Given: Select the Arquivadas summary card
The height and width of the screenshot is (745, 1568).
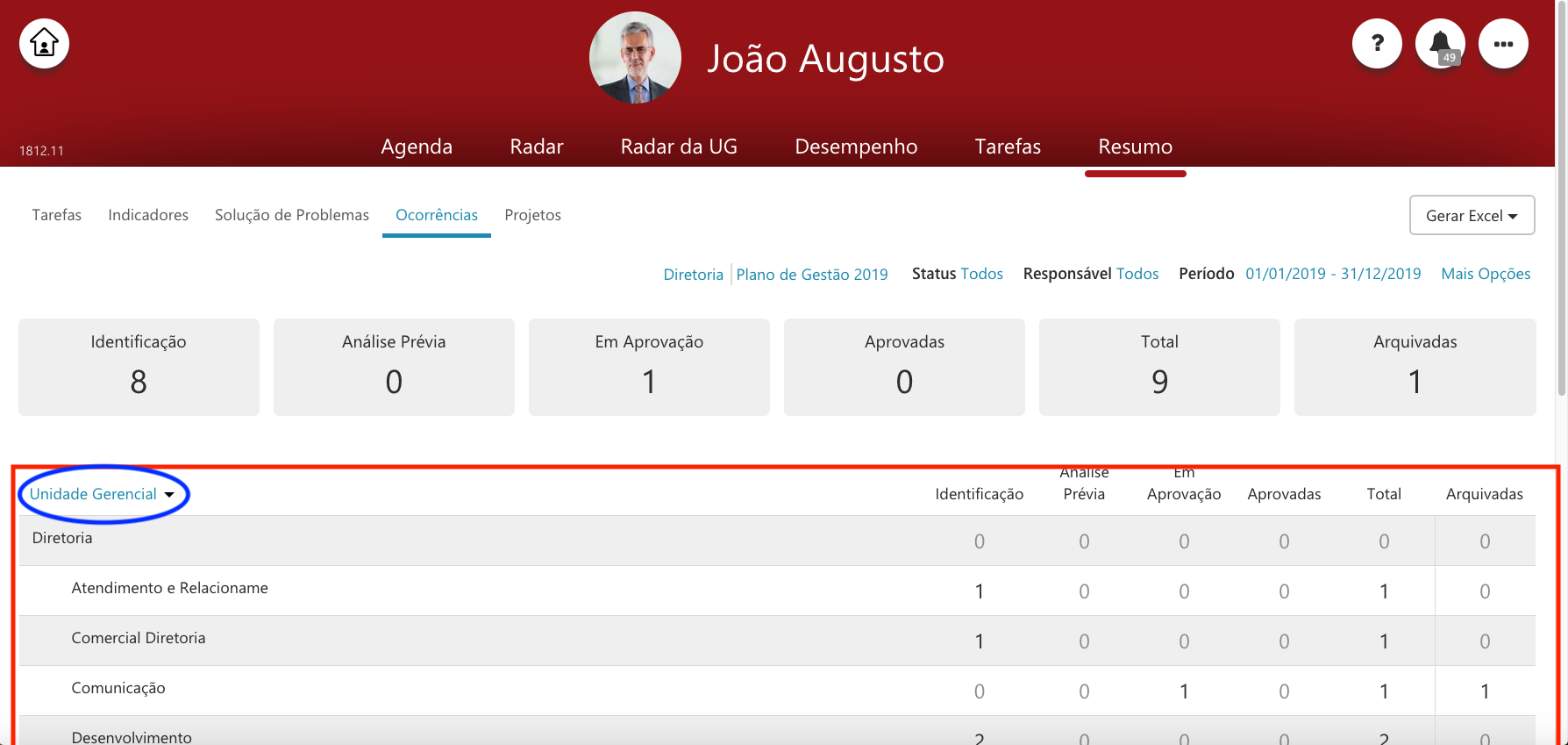Looking at the screenshot, I should [1415, 367].
